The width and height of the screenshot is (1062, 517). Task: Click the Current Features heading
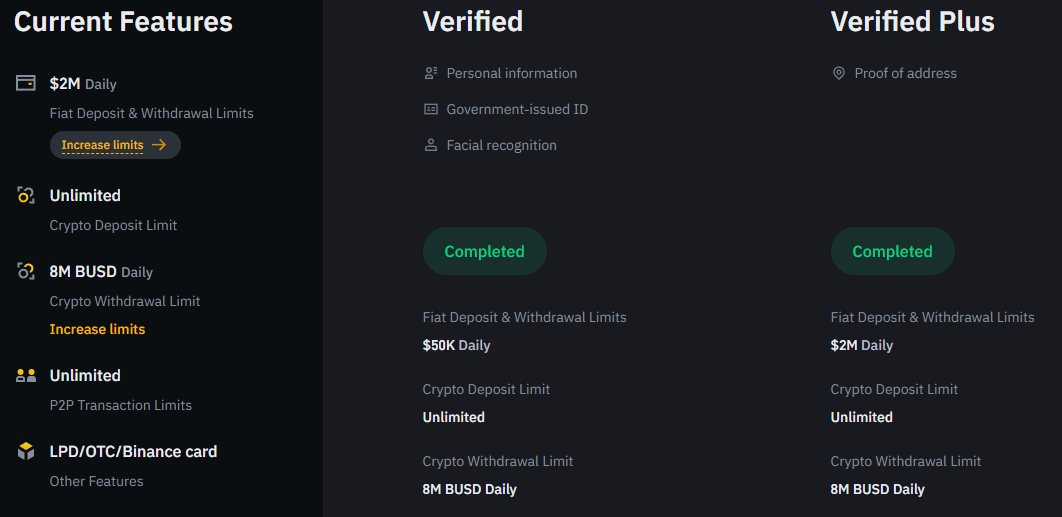click(x=123, y=22)
